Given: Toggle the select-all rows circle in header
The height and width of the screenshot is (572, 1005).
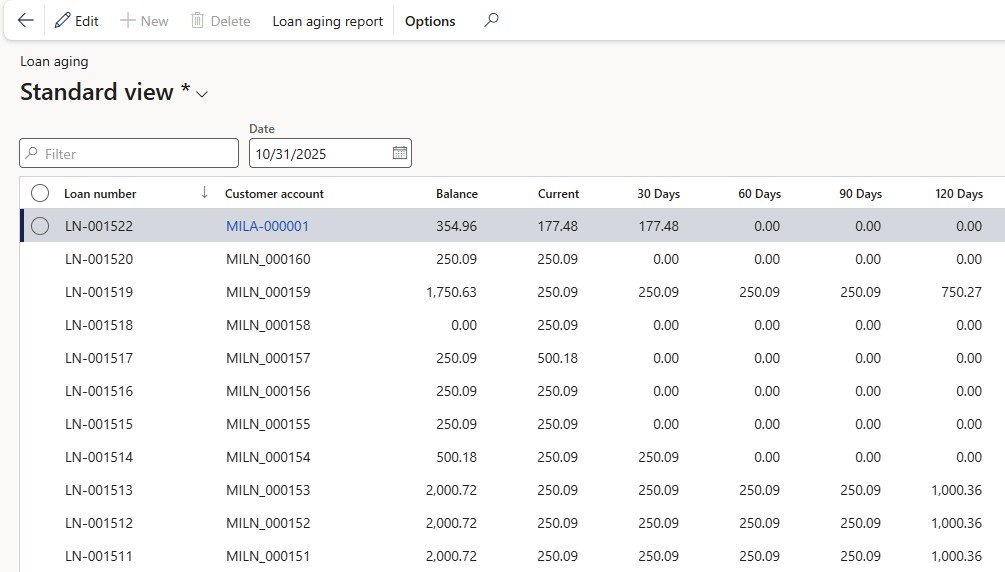Looking at the screenshot, I should pos(40,193).
